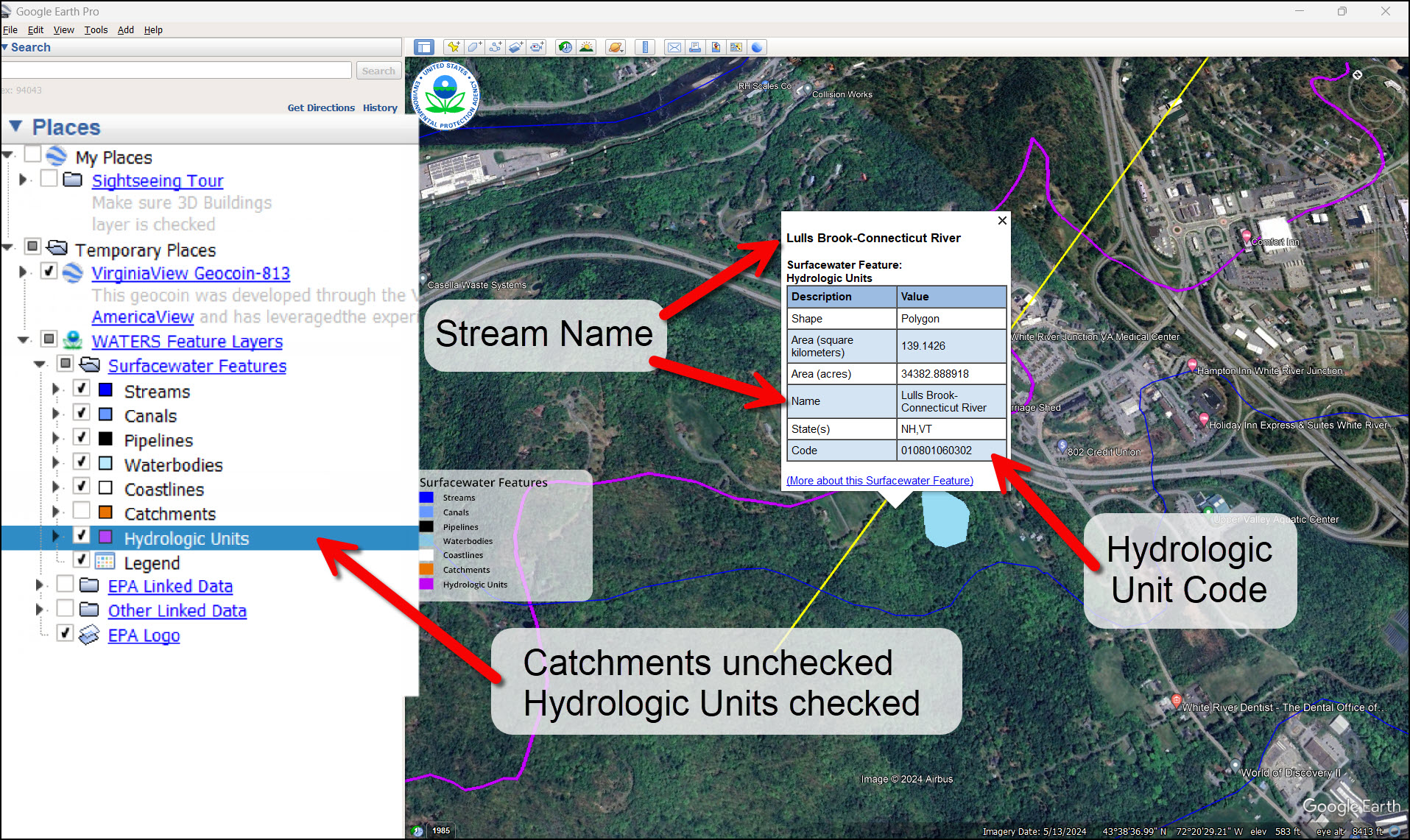Image resolution: width=1410 pixels, height=840 pixels.
Task: Open the Edit menu
Action: coord(35,29)
